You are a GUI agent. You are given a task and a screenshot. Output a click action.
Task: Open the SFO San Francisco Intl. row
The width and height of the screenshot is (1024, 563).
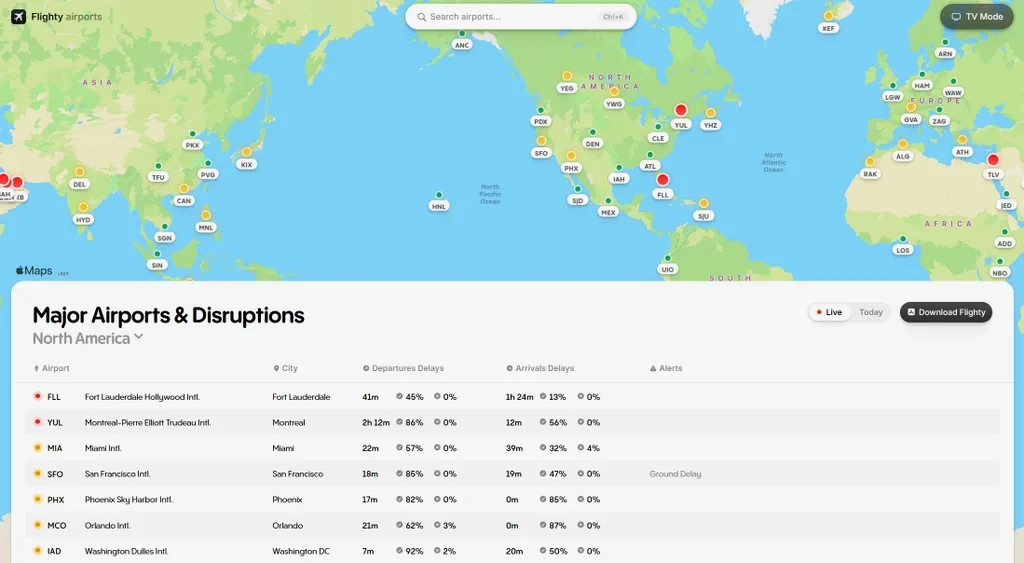(x=513, y=474)
